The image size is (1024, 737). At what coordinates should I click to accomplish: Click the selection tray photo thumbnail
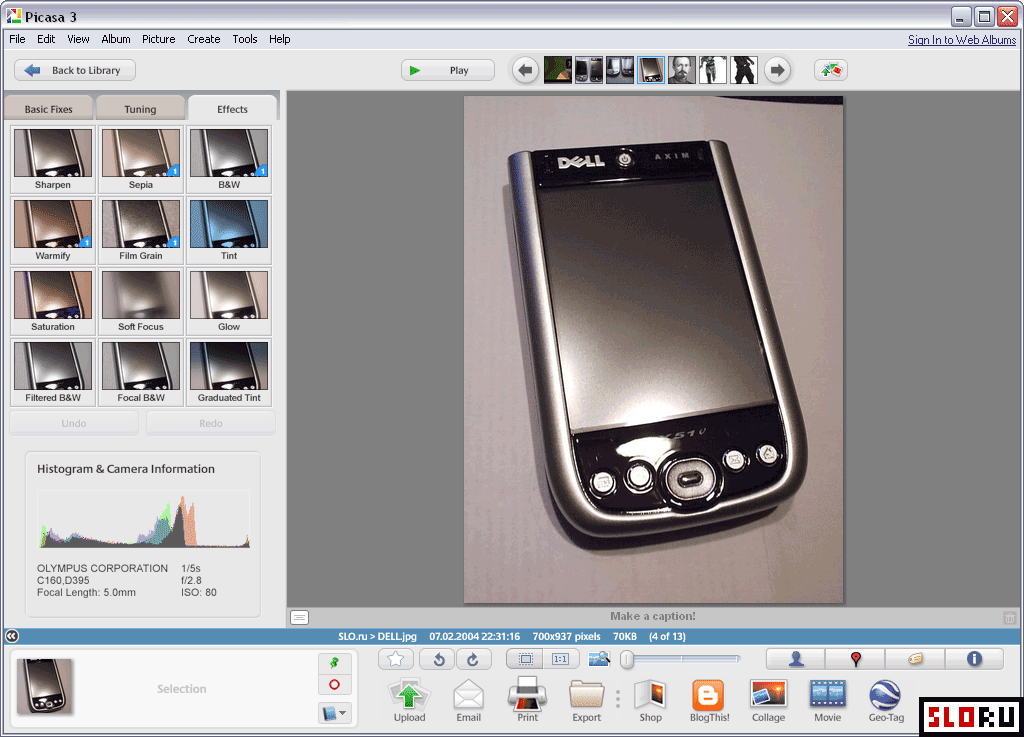tap(44, 686)
